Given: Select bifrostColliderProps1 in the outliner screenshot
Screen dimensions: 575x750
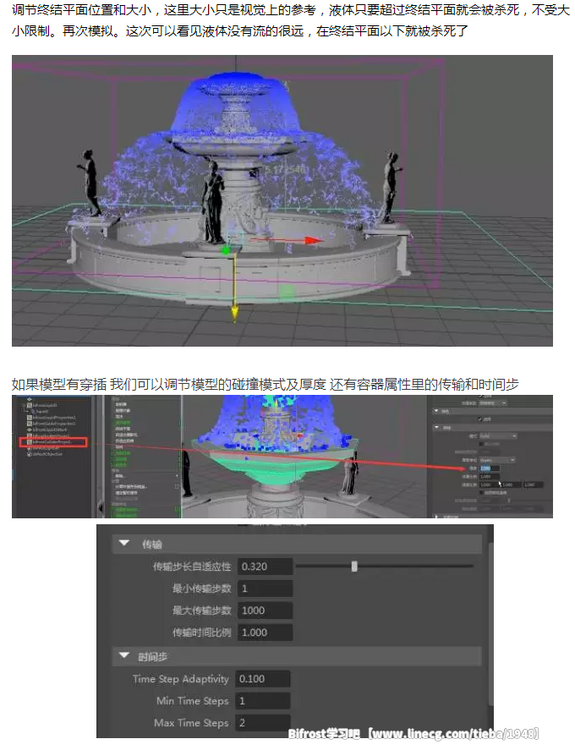Looking at the screenshot, I should (52, 442).
